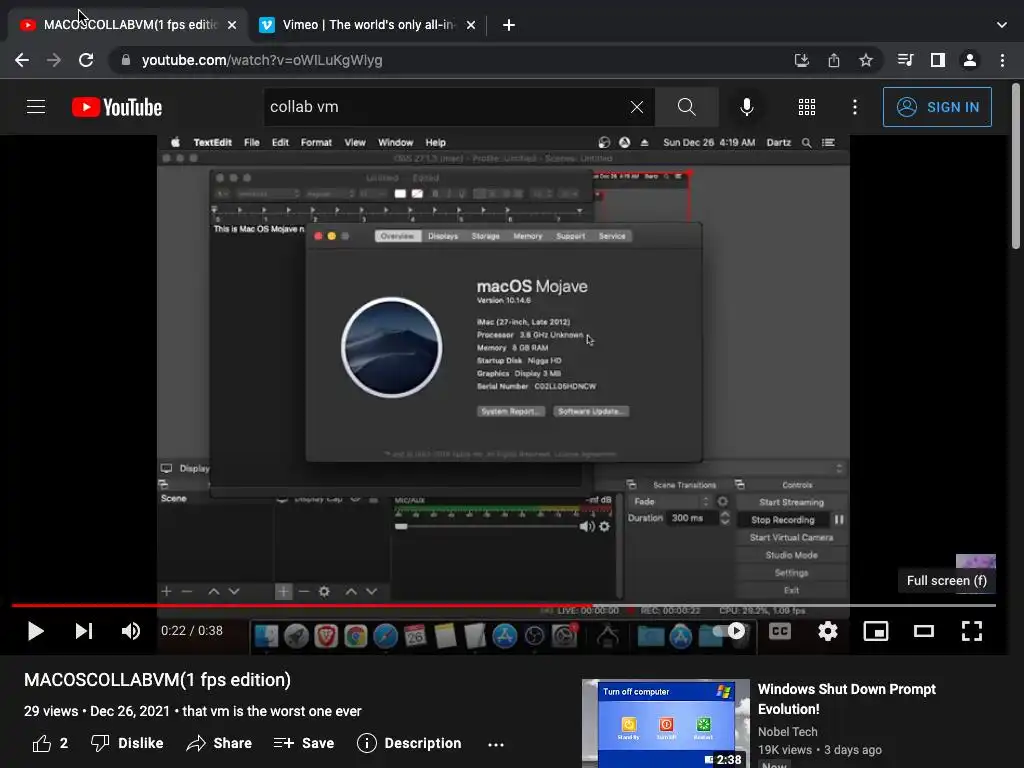This screenshot has width=1024, height=768.
Task: Go back in browser history
Action: (22, 60)
